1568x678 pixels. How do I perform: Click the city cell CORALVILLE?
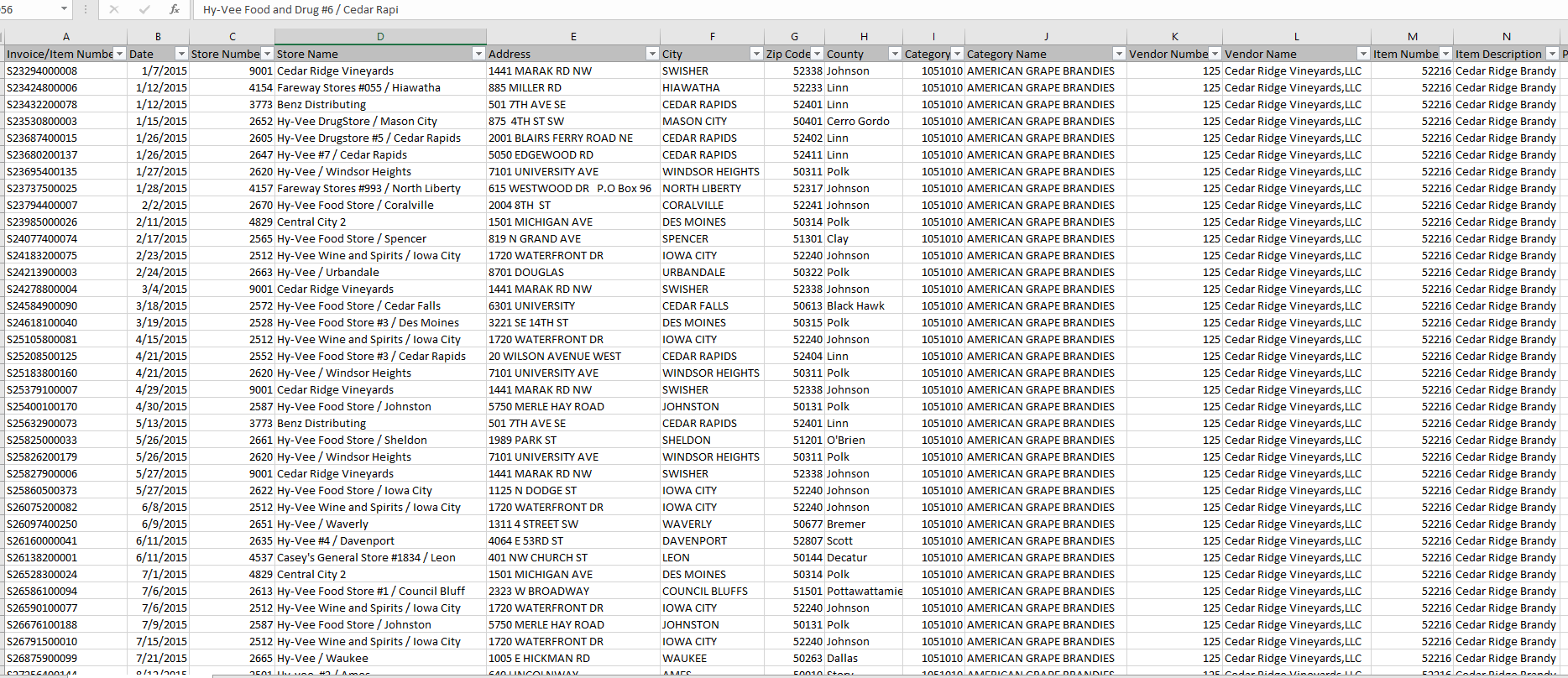pyautogui.click(x=713, y=205)
